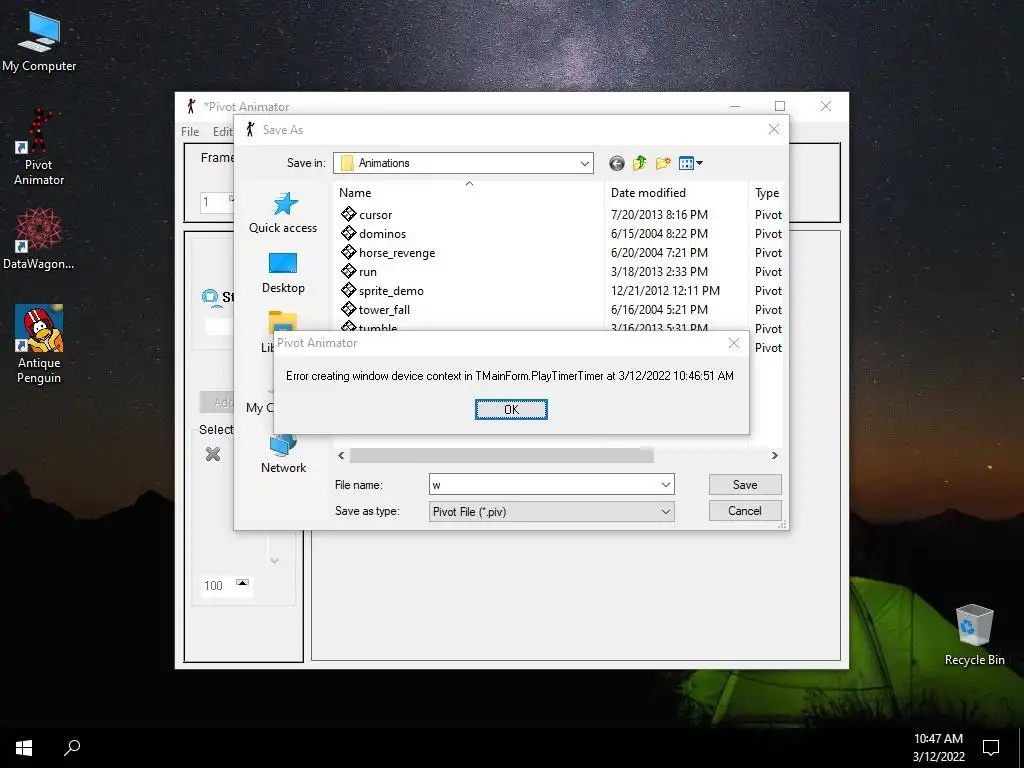The image size is (1024, 768).
Task: Create a new folder in Save As
Action: point(663,163)
